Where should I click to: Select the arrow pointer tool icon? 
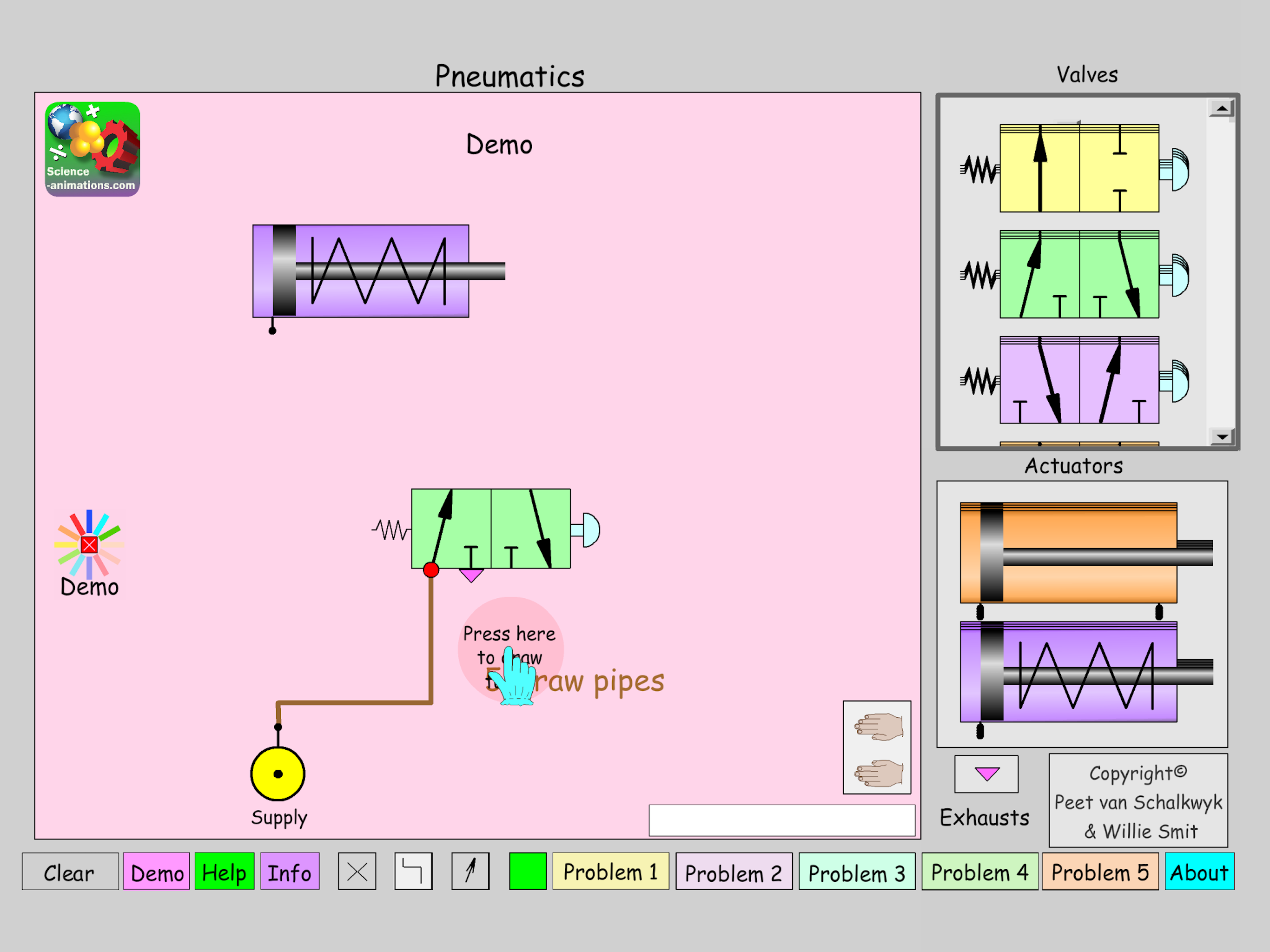(x=470, y=872)
